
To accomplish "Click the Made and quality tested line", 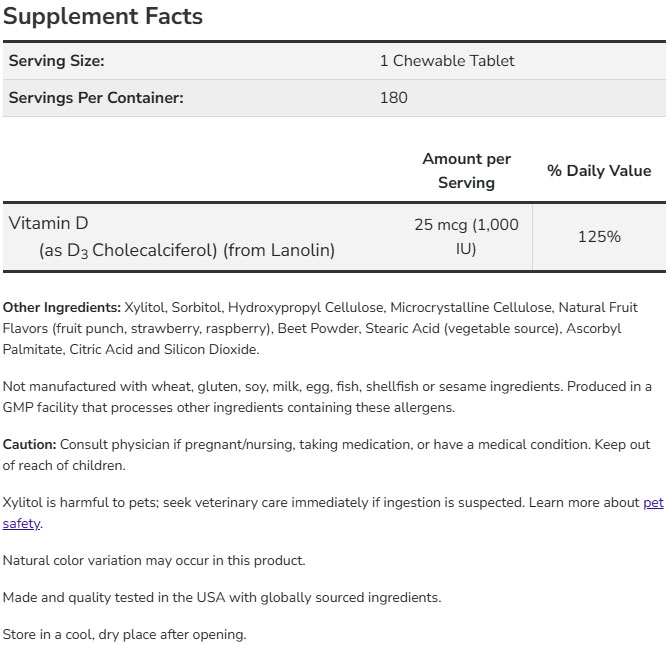I will click(221, 597).
